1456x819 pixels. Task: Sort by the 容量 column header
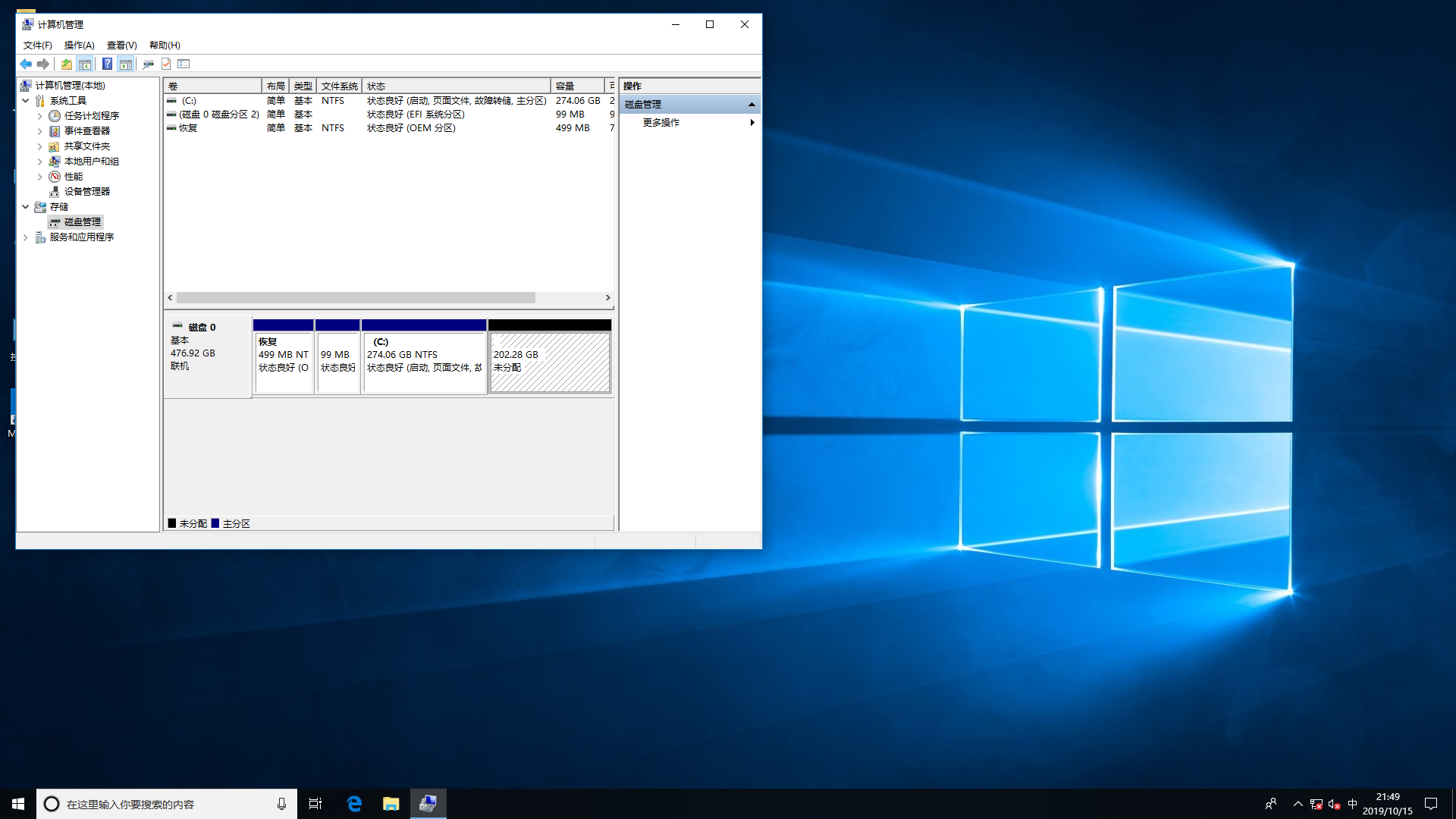point(578,86)
